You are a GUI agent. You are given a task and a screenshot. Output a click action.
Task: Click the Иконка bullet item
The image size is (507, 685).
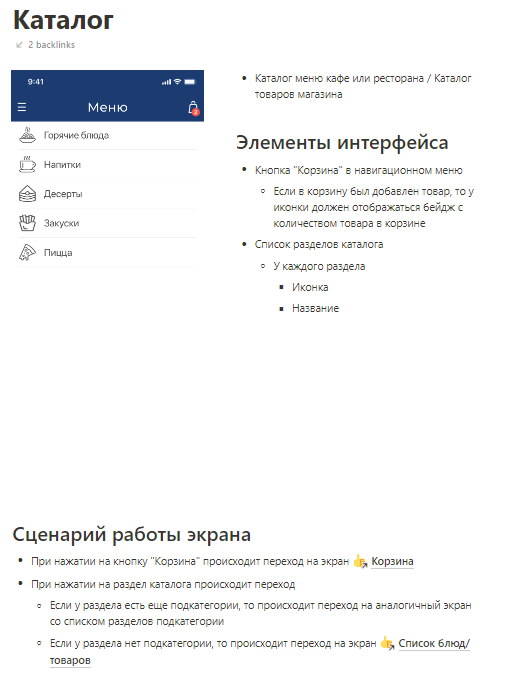pos(310,287)
